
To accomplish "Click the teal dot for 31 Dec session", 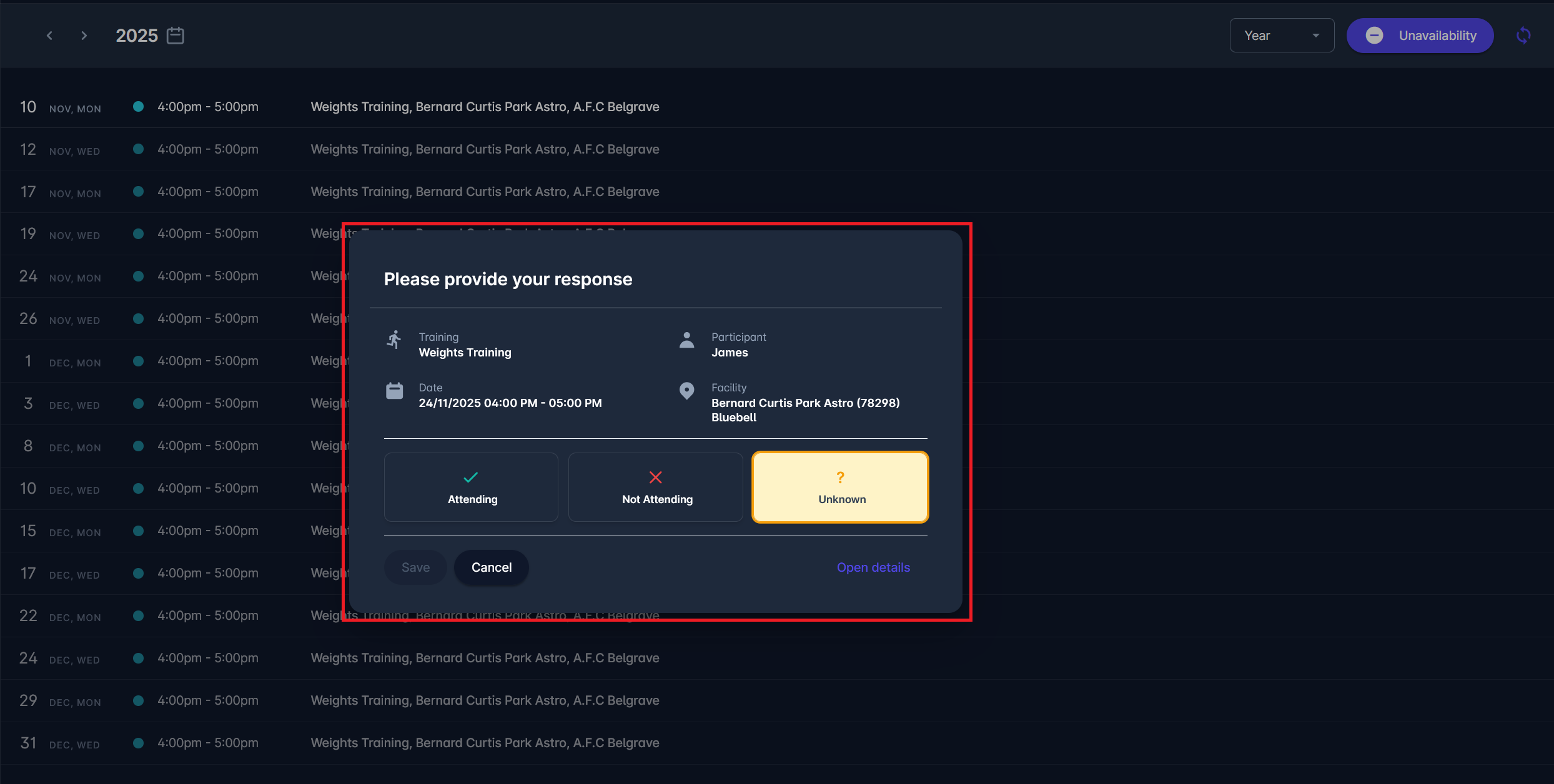I will click(139, 743).
